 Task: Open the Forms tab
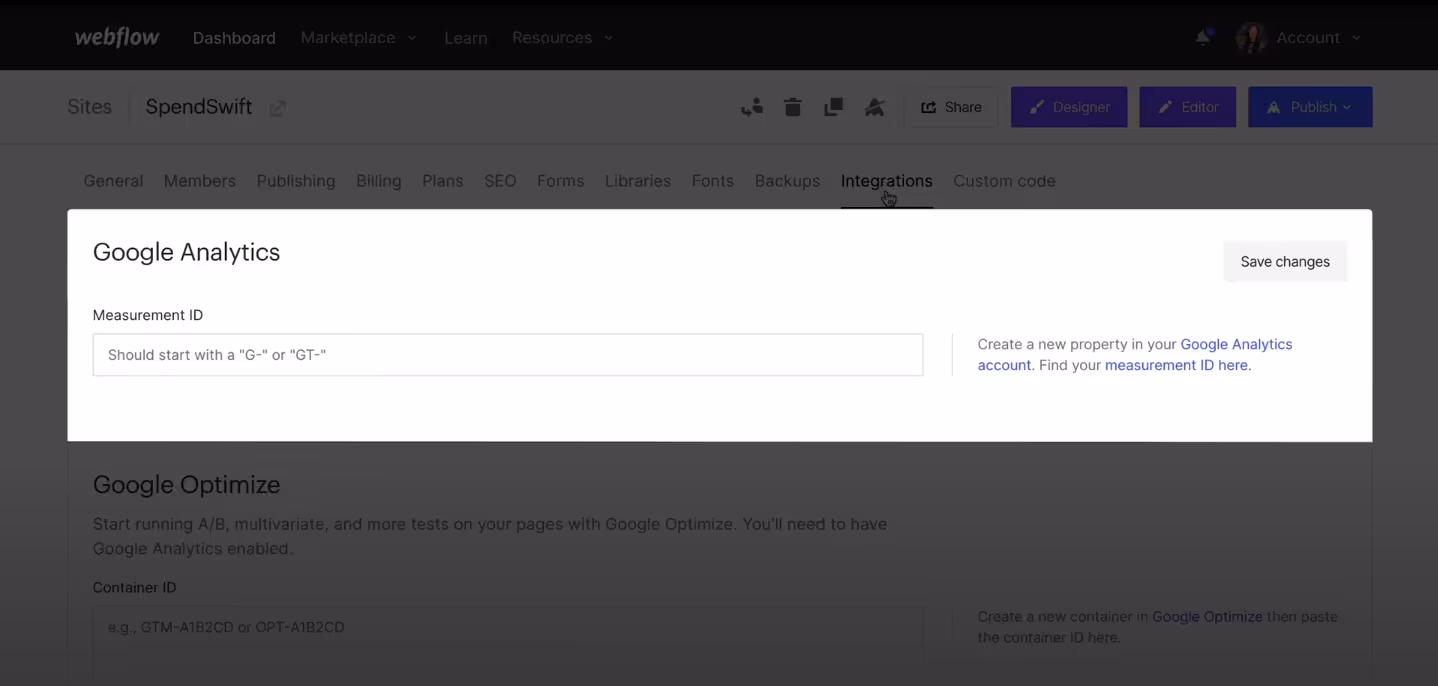pos(560,181)
